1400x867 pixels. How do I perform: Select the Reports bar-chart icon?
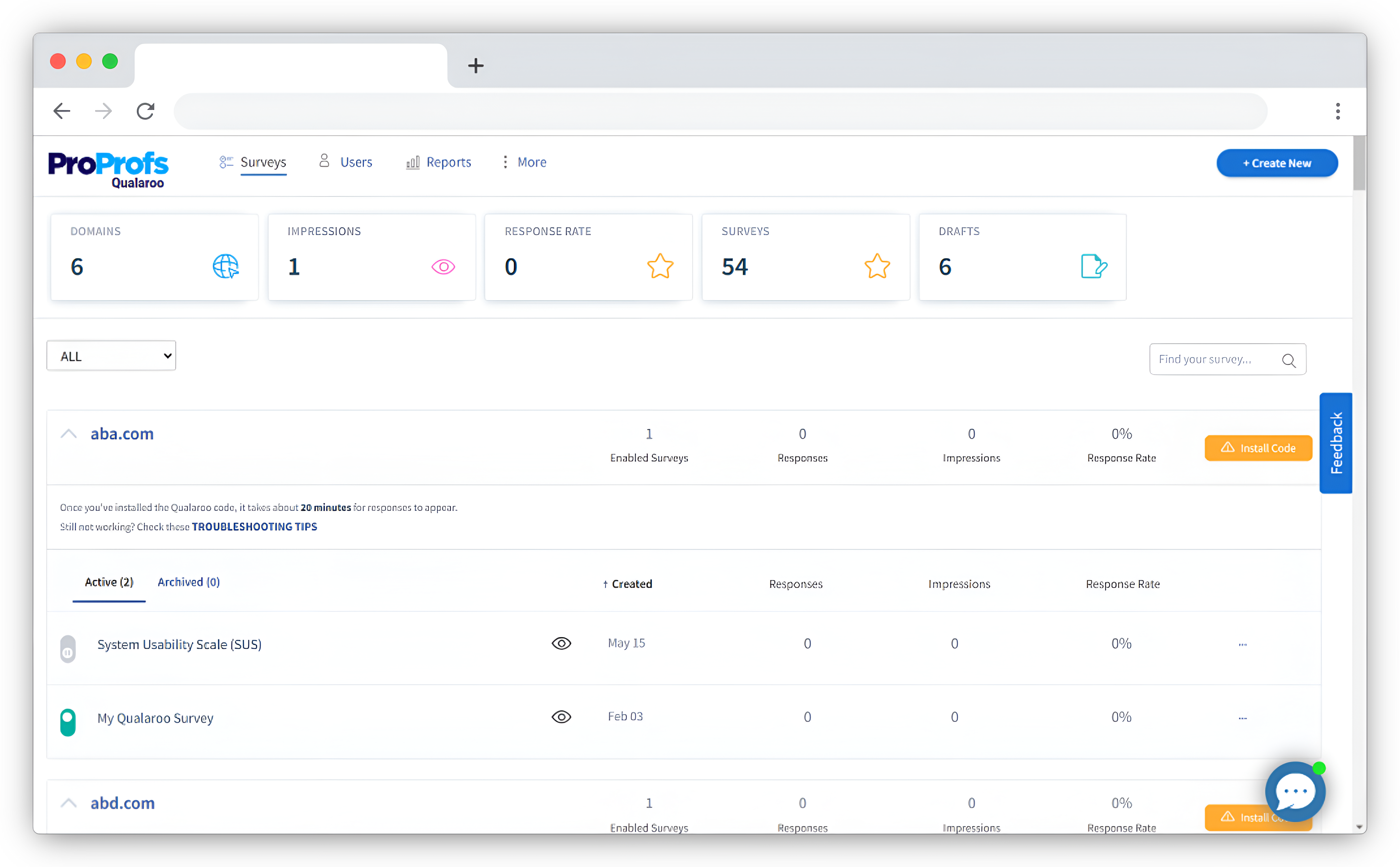coord(413,162)
